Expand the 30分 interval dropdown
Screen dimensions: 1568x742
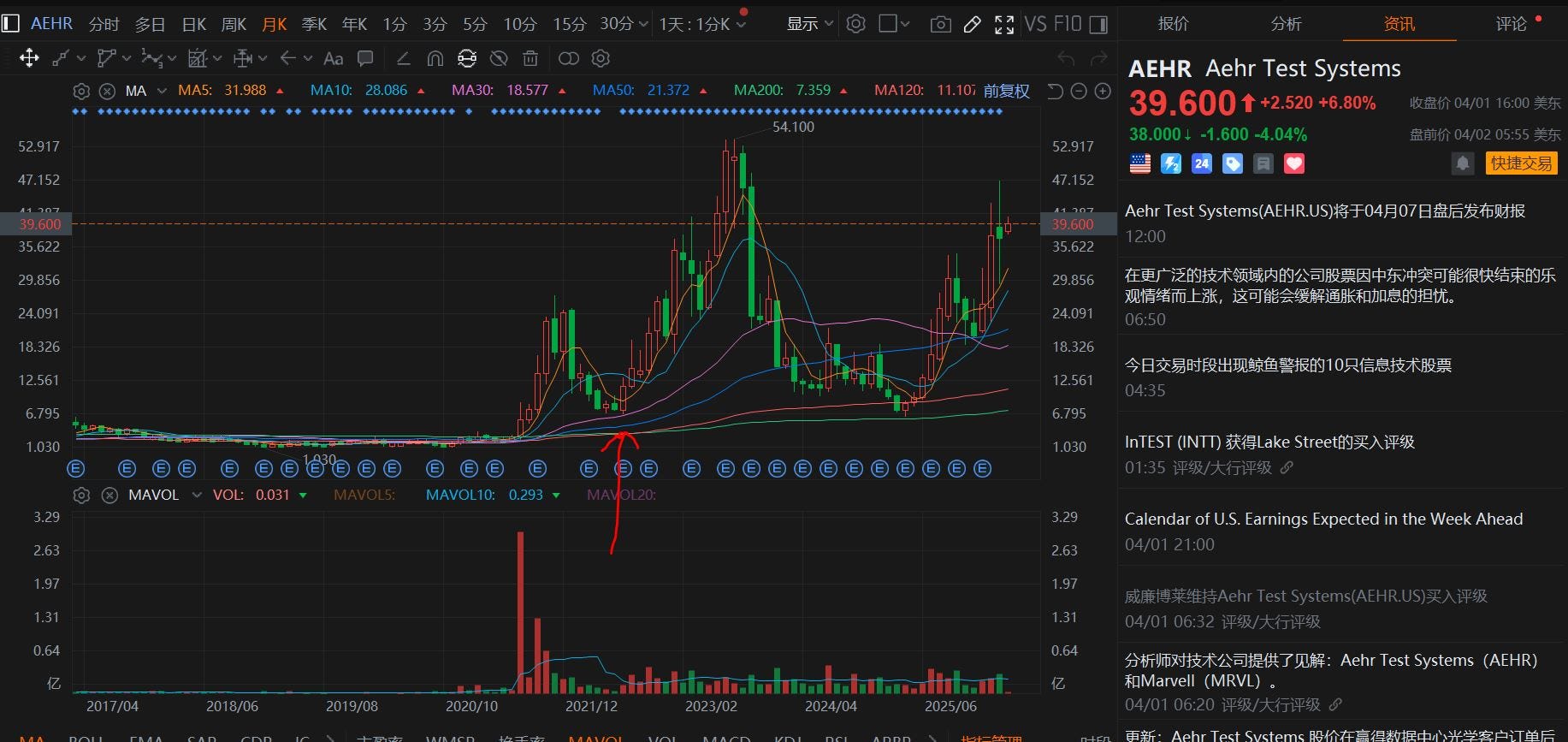click(643, 25)
